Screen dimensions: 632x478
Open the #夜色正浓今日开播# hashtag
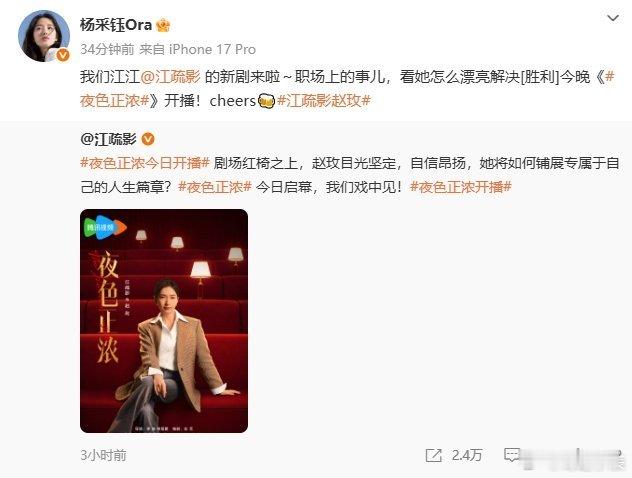point(145,163)
